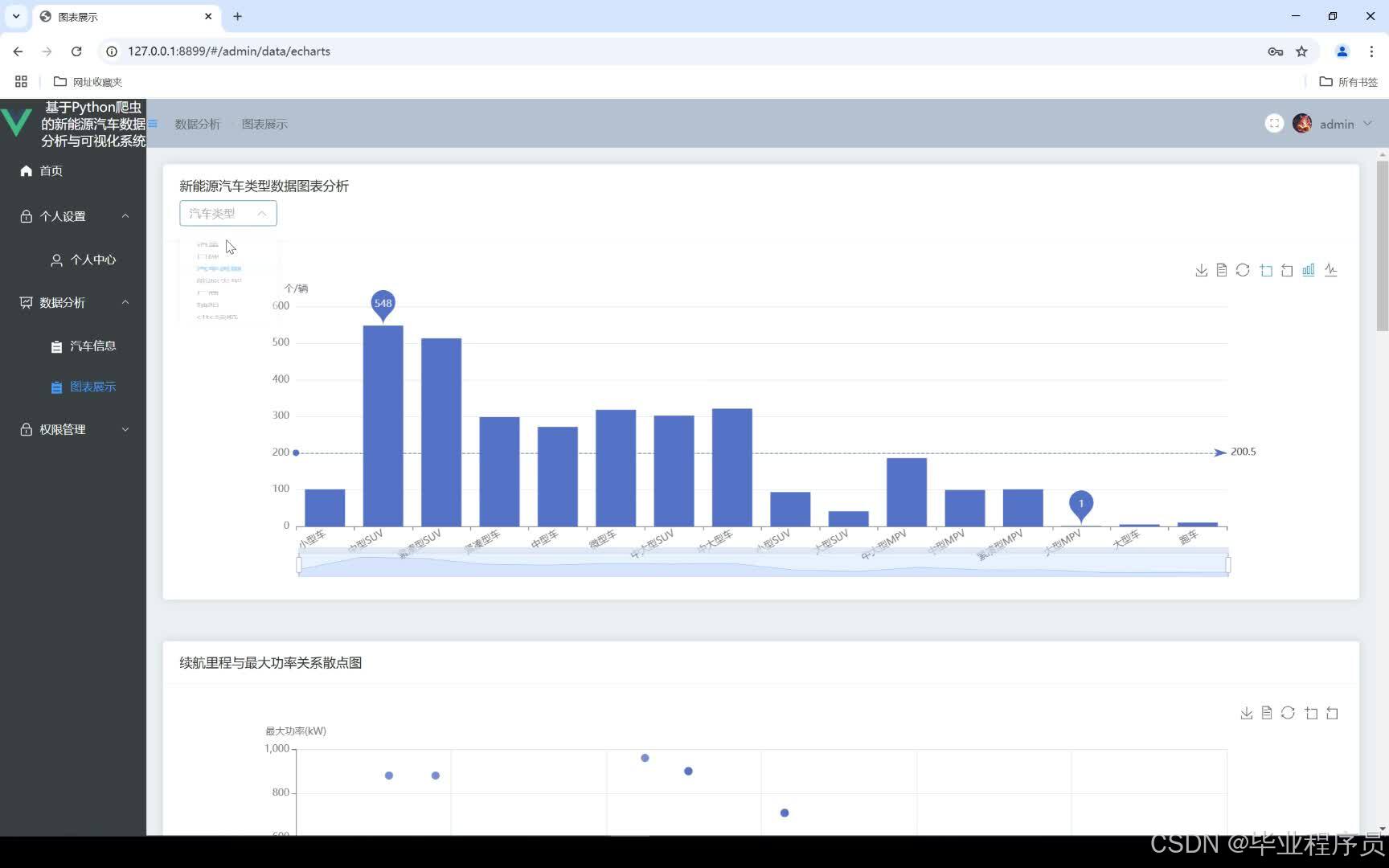Toggle fullscreen icon in header
1389x868 pixels.
click(1274, 123)
